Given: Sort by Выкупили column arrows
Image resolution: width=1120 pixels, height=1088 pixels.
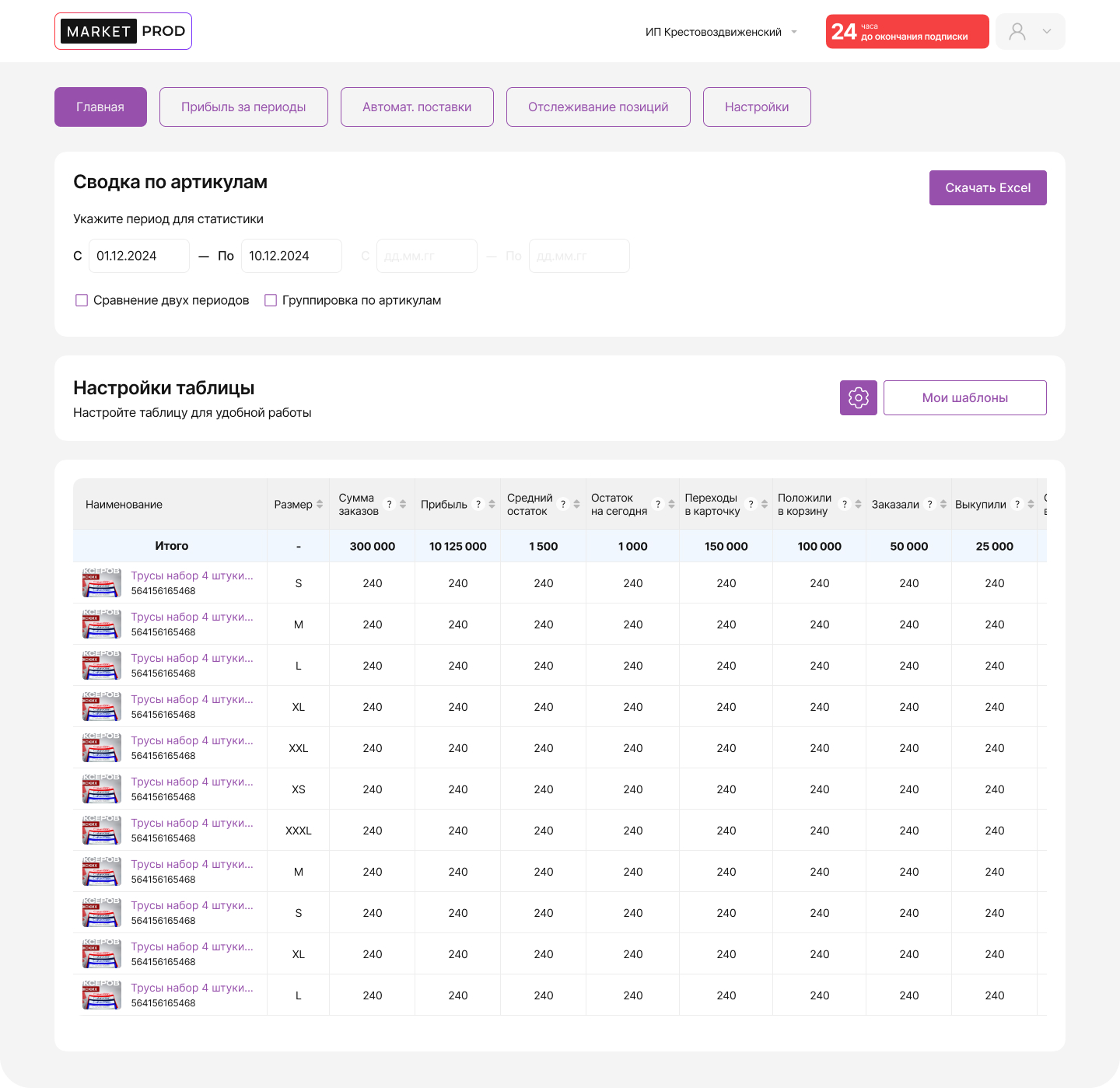Looking at the screenshot, I should pos(1031,504).
